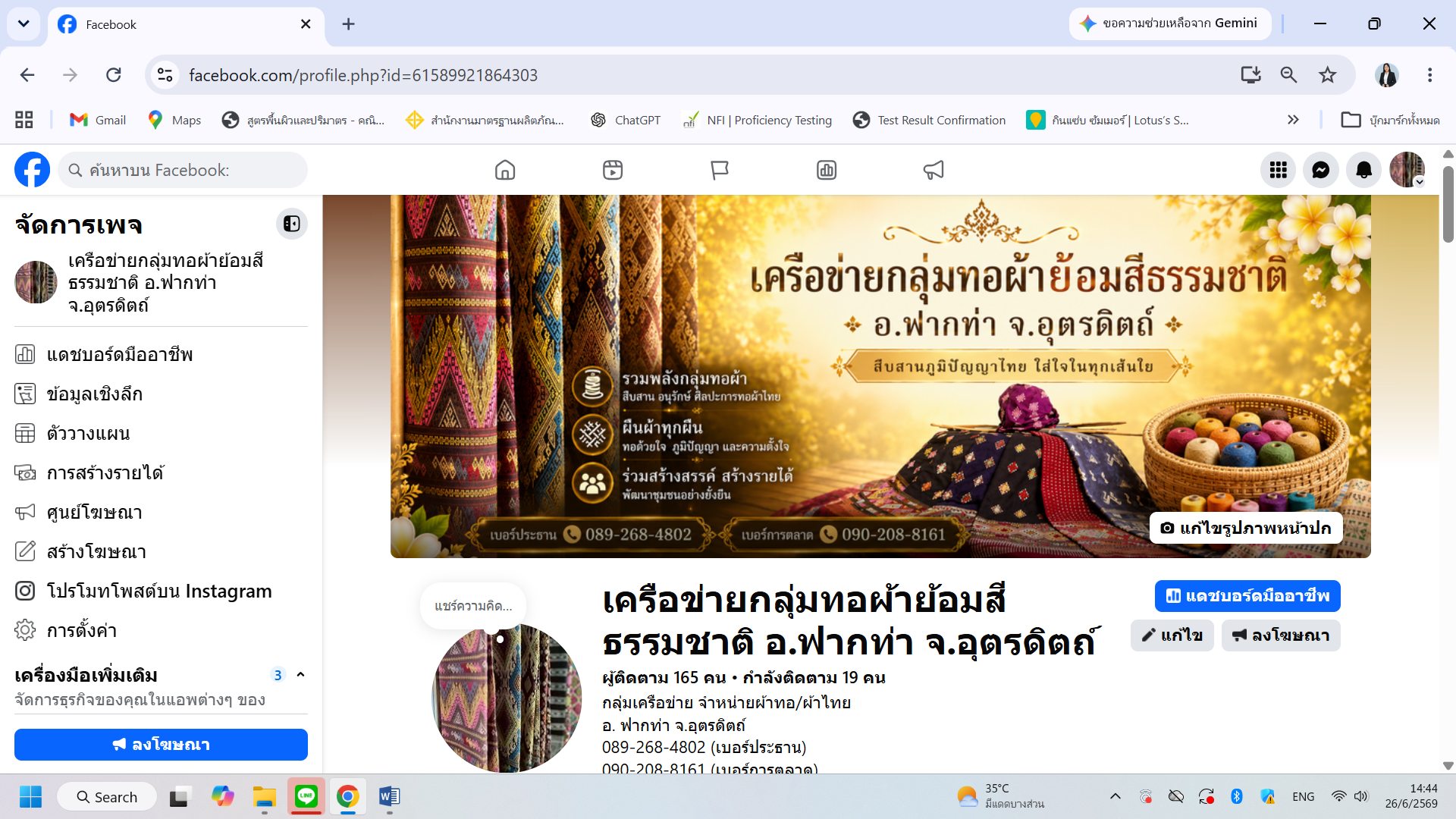Viewport: 1456px width, 819px height.
Task: Open the page profile picture
Action: pos(507,698)
